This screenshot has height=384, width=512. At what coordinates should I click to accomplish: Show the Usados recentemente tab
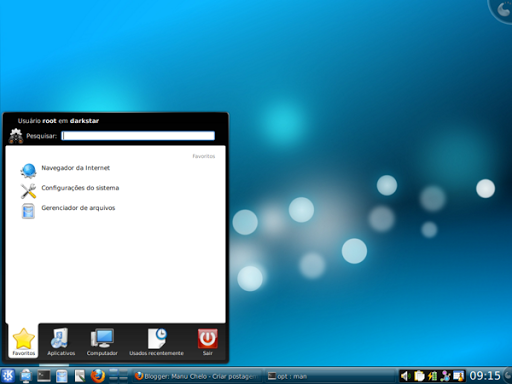click(157, 342)
